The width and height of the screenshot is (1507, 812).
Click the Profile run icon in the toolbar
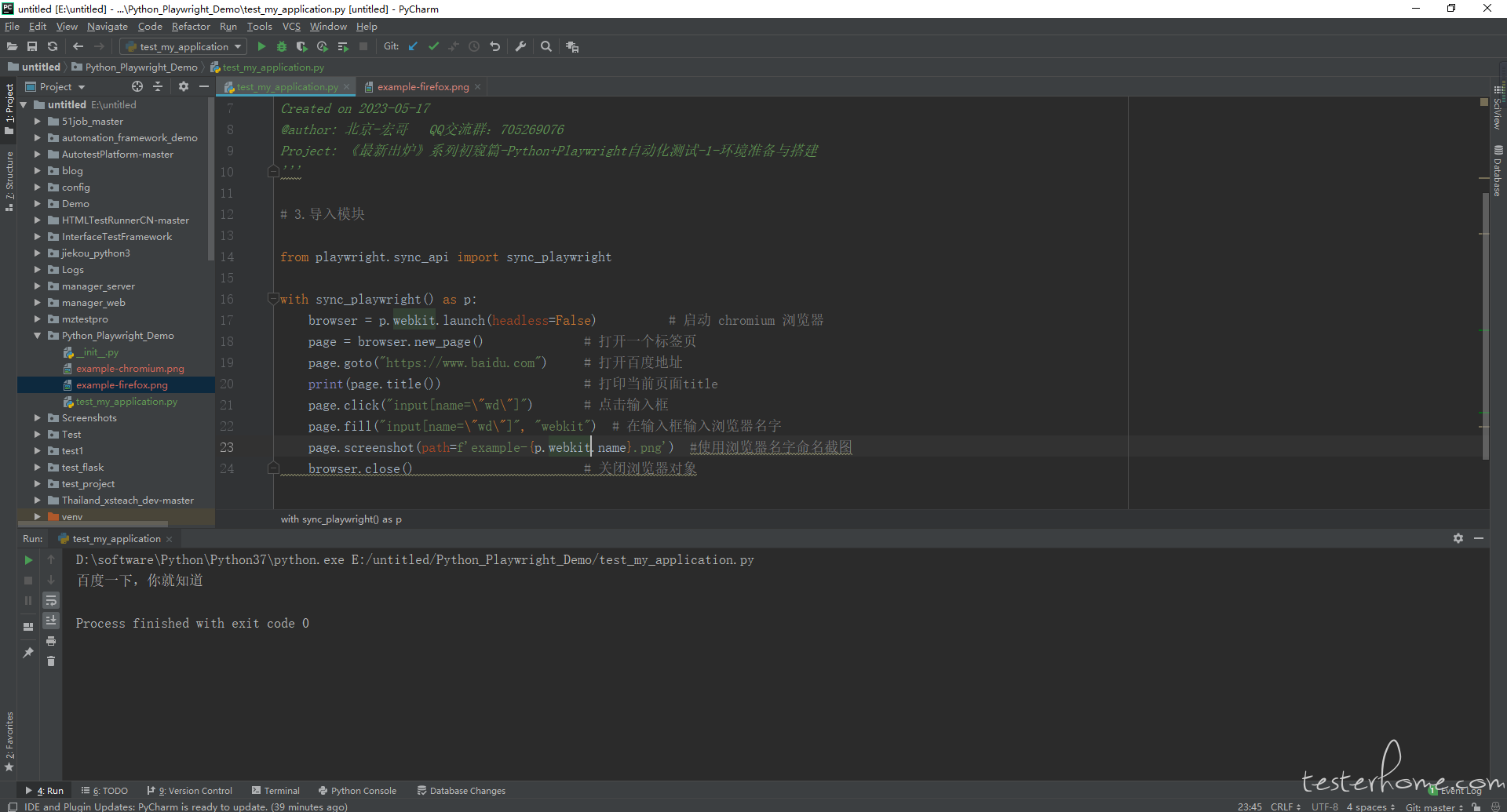click(322, 47)
